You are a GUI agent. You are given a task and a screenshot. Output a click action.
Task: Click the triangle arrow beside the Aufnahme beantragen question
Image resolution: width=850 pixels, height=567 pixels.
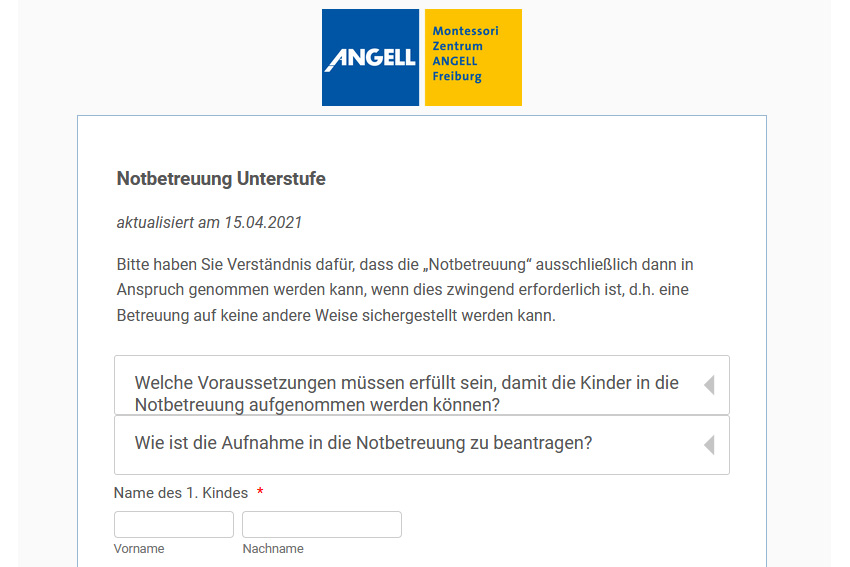[x=709, y=445]
